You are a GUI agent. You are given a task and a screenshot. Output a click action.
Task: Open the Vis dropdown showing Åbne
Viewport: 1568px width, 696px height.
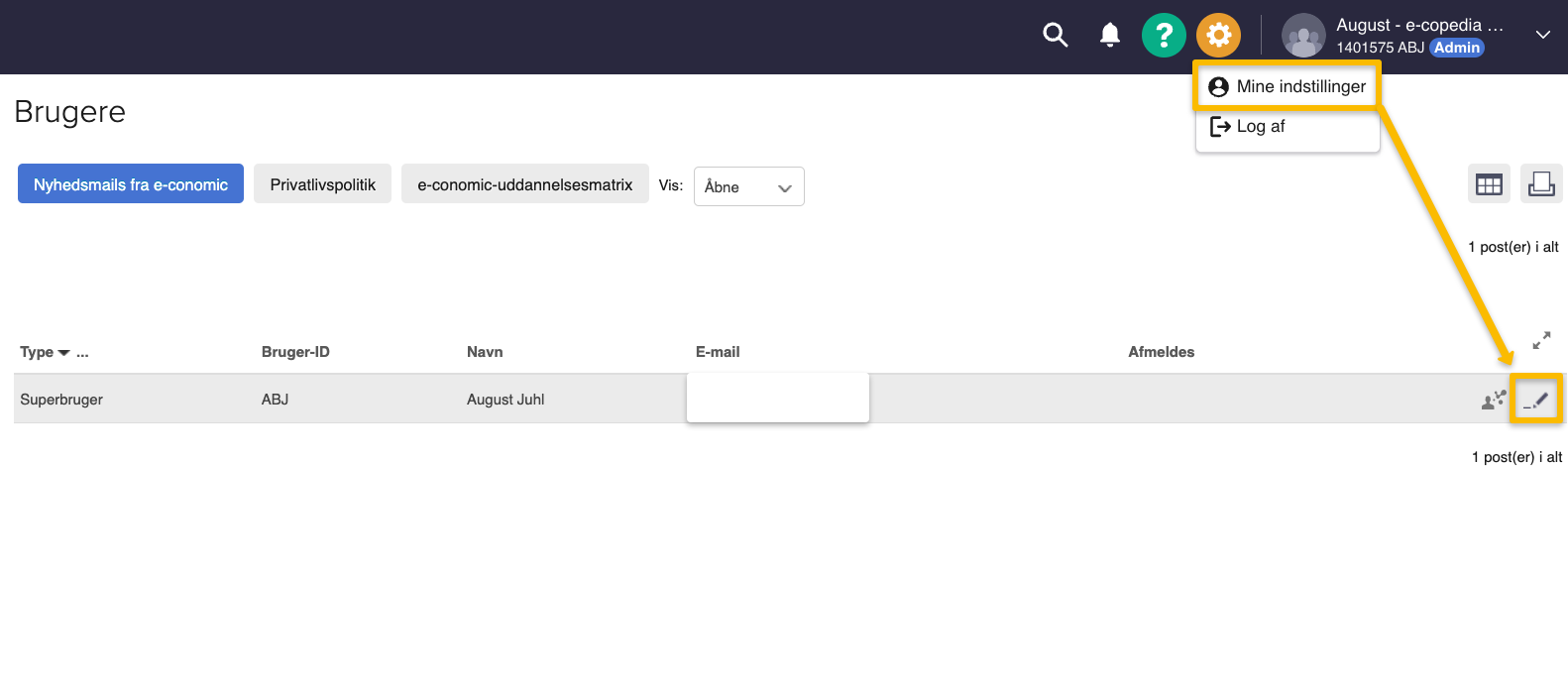[x=748, y=186]
